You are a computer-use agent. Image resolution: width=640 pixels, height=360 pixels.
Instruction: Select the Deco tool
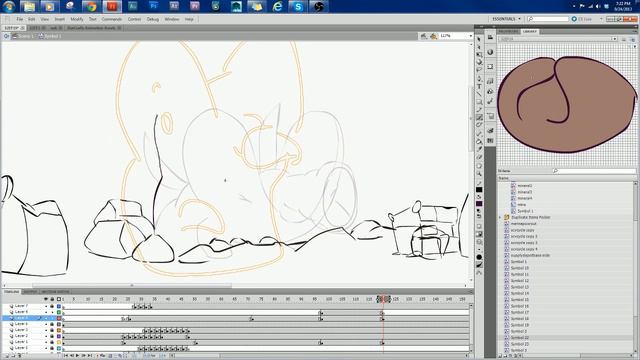(x=479, y=125)
